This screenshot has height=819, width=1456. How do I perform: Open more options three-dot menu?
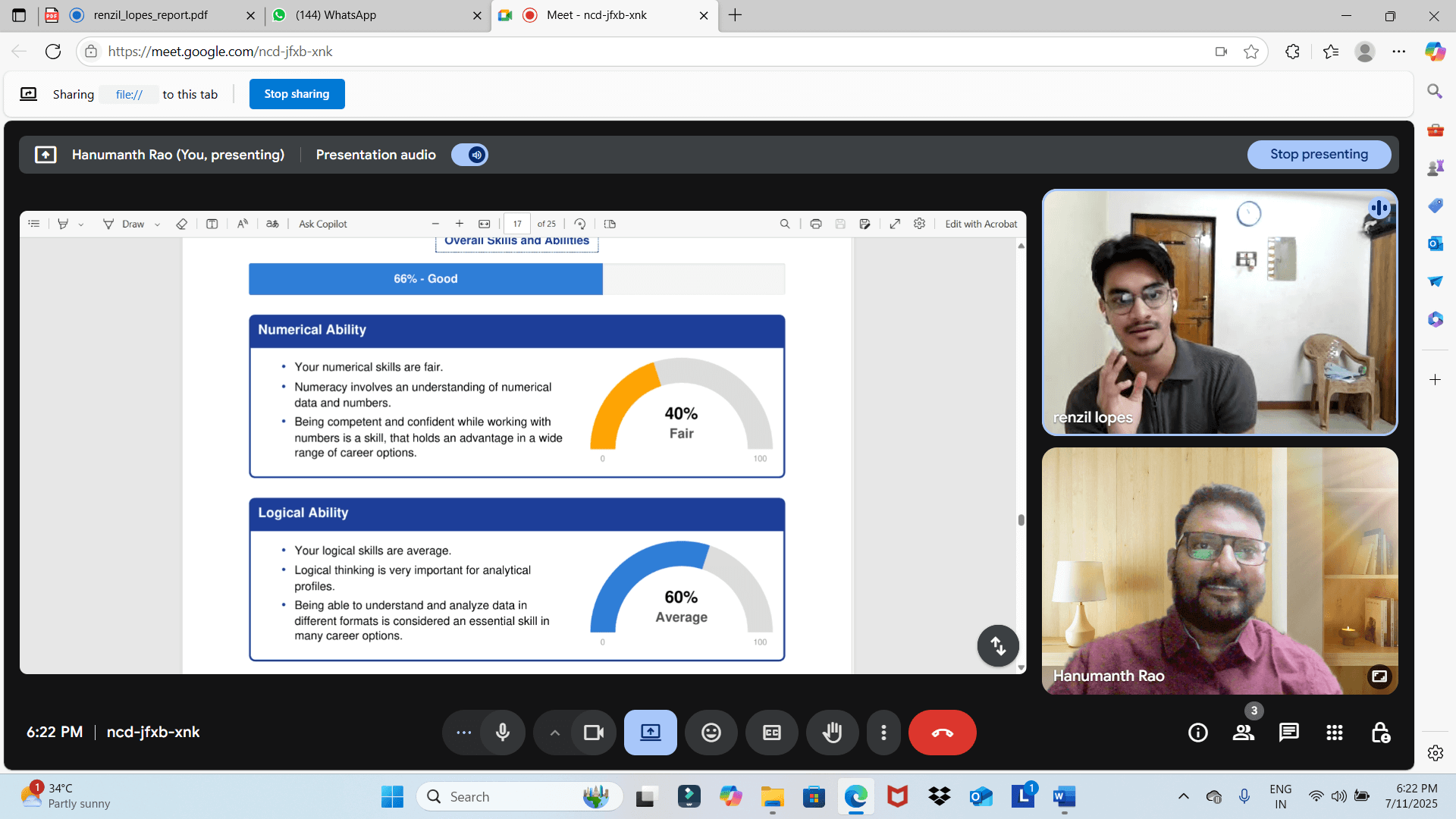point(883,733)
